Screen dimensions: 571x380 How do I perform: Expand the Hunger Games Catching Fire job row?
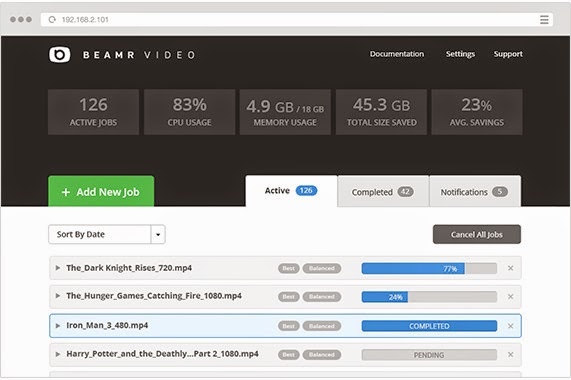click(x=58, y=296)
